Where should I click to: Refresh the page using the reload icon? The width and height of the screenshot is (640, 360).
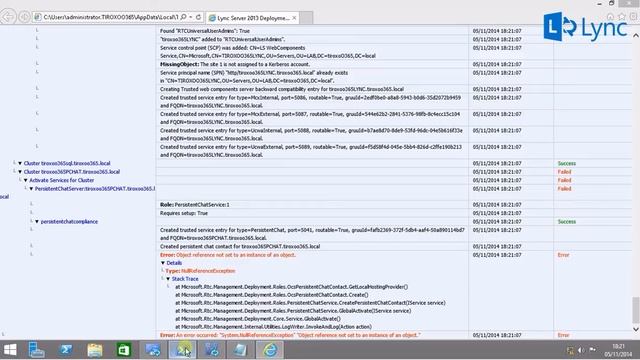(198, 17)
